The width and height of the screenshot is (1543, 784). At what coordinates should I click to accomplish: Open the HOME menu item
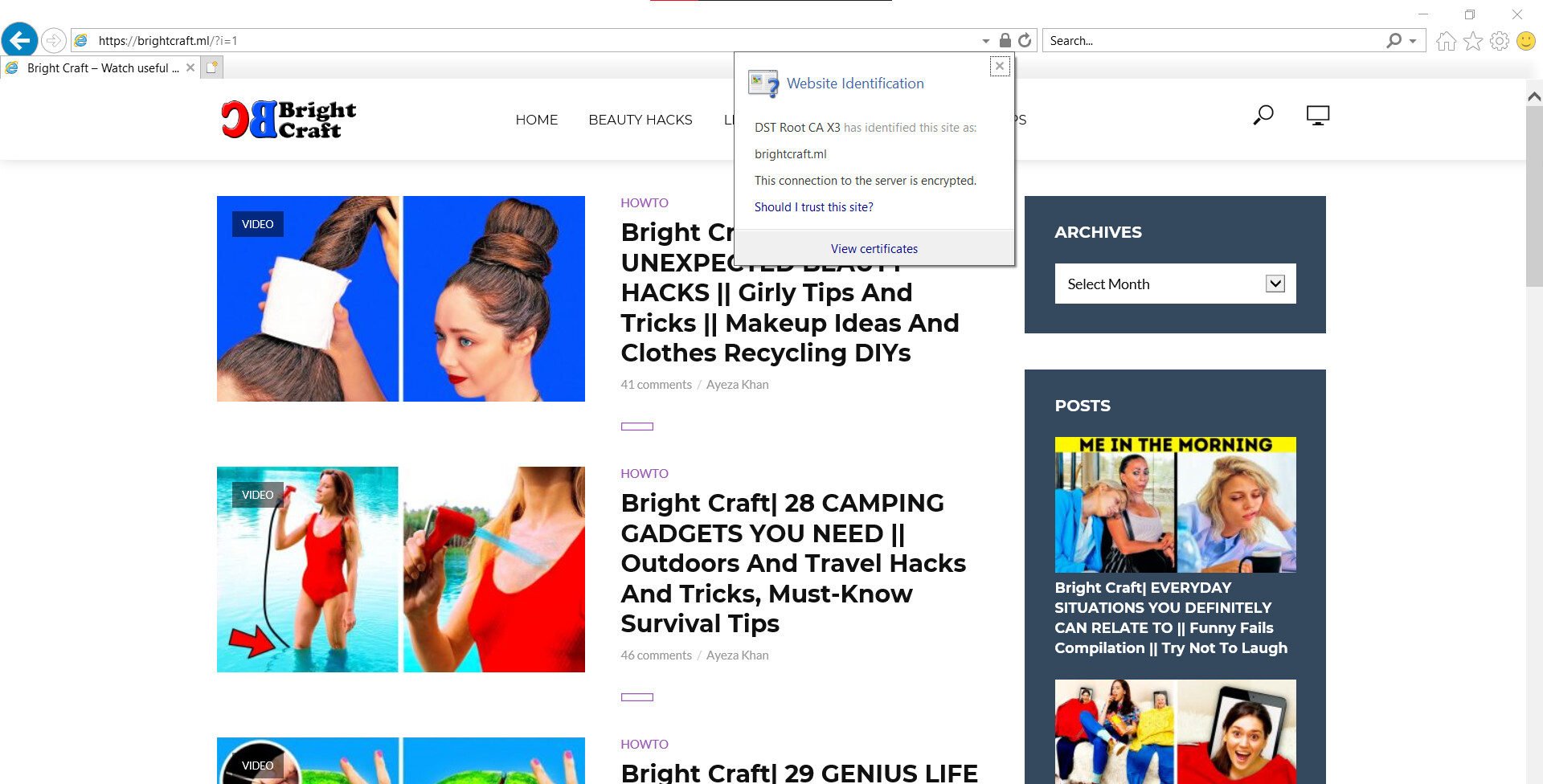coord(537,120)
